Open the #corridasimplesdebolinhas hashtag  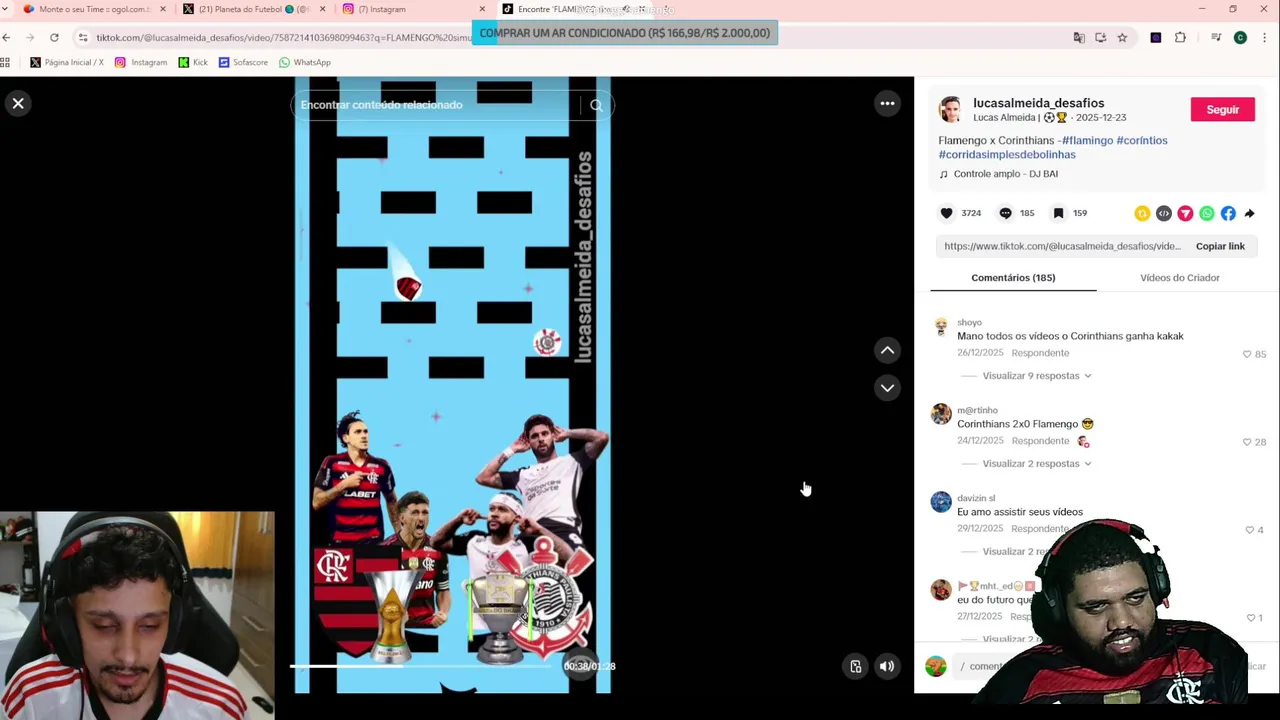click(1007, 155)
